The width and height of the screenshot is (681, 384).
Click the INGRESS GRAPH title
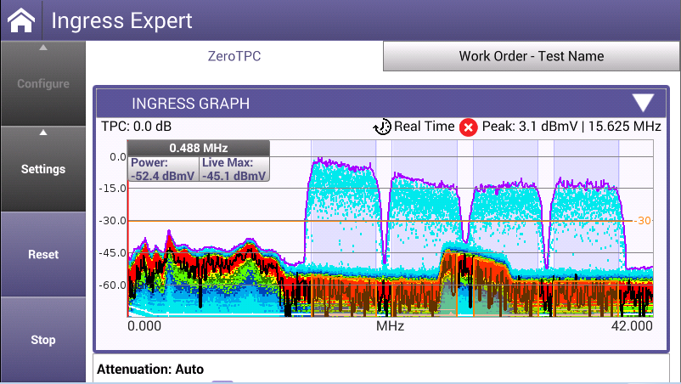point(191,103)
